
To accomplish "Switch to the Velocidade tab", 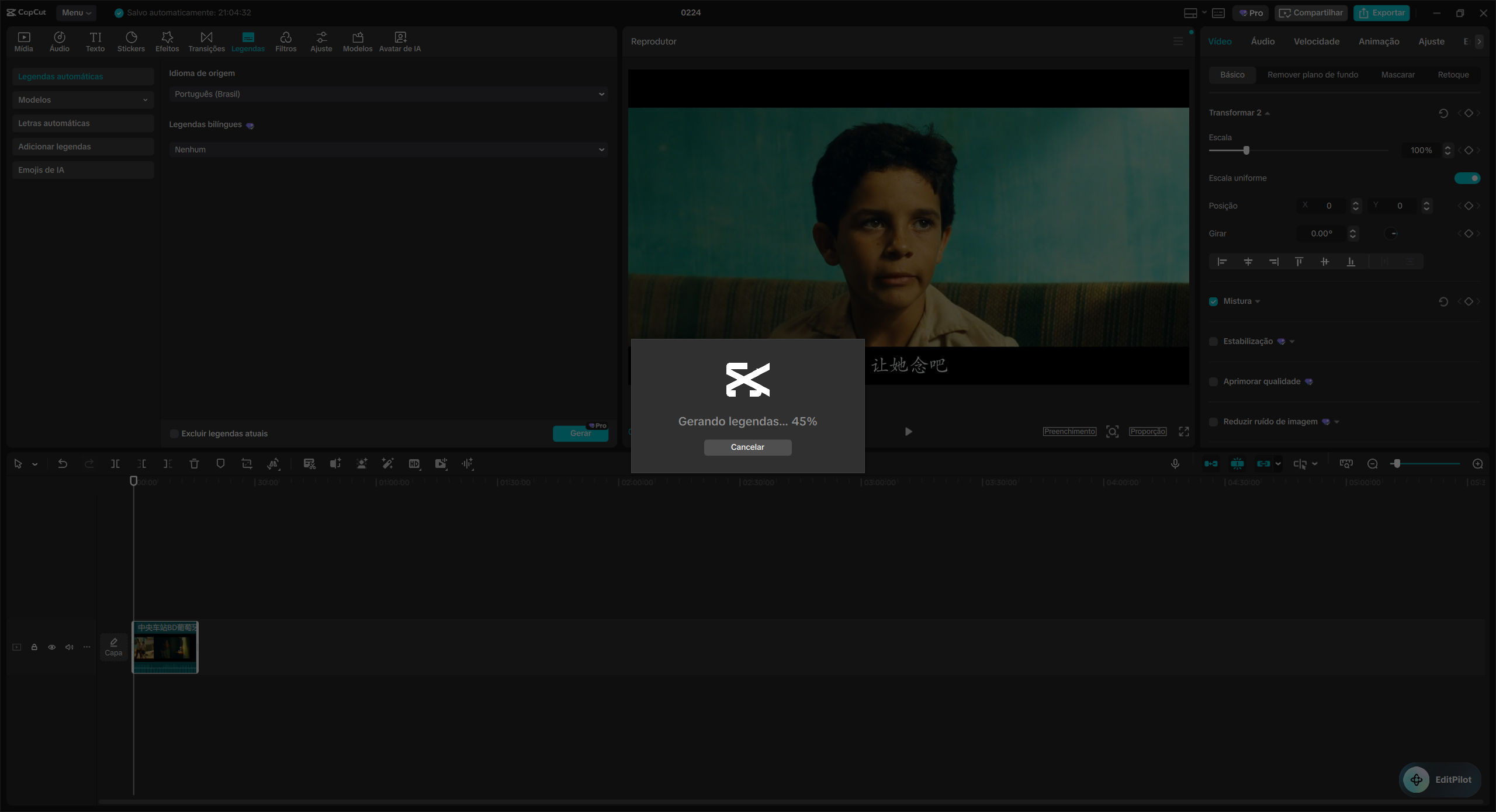I will coord(1317,41).
